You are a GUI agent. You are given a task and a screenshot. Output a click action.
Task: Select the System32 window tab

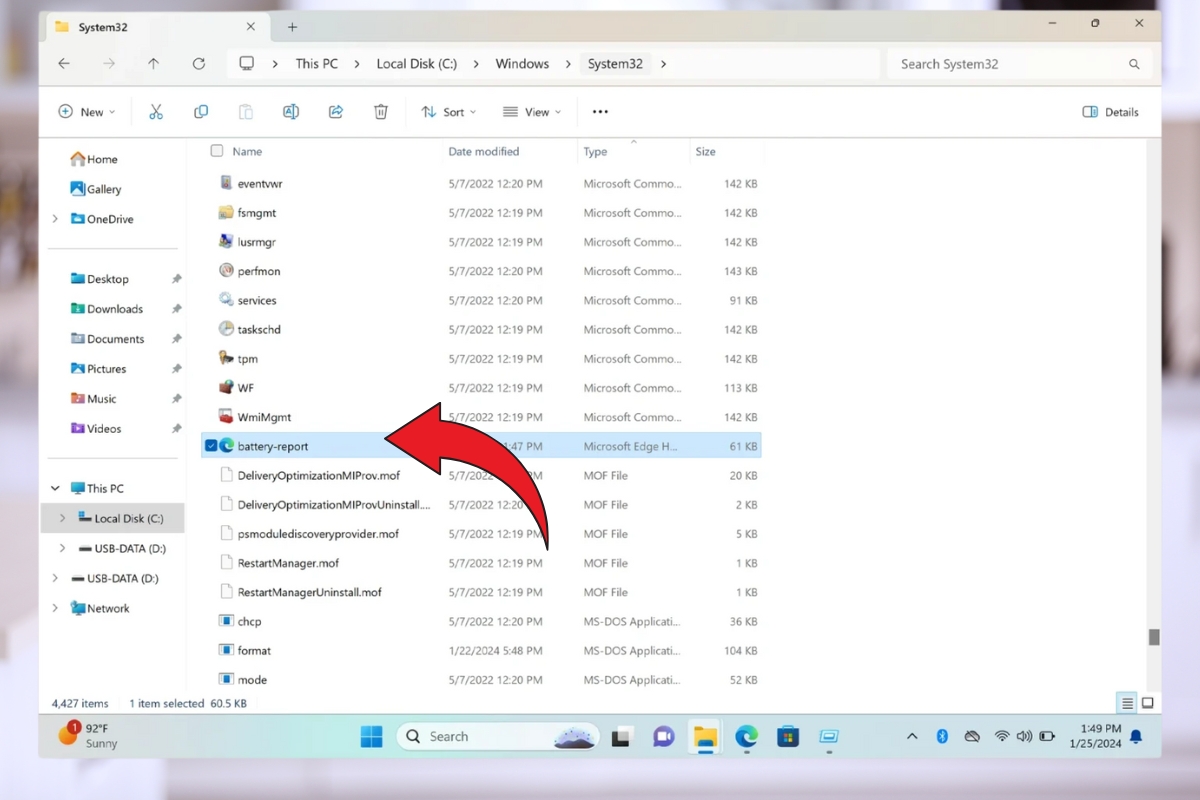(x=159, y=27)
